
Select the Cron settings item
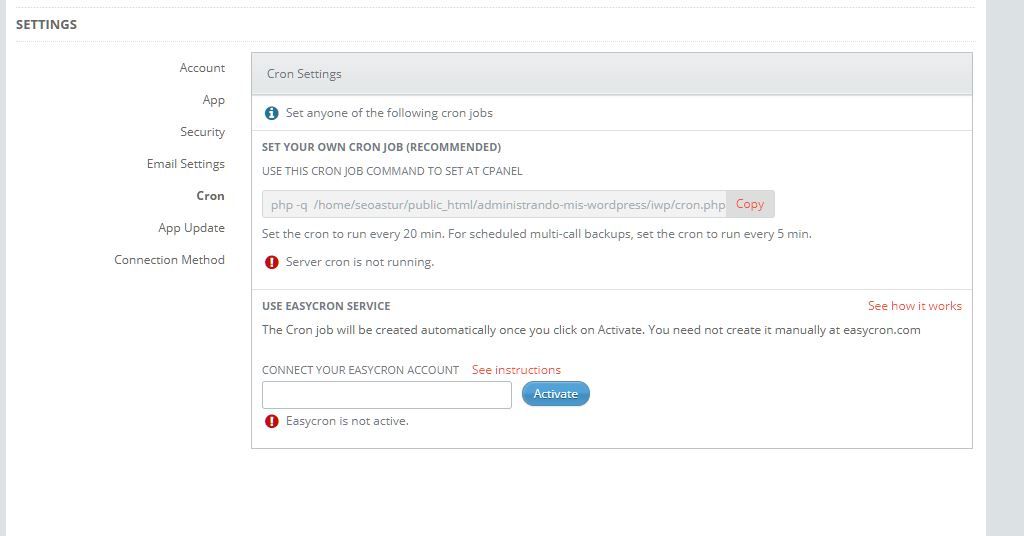click(x=210, y=196)
